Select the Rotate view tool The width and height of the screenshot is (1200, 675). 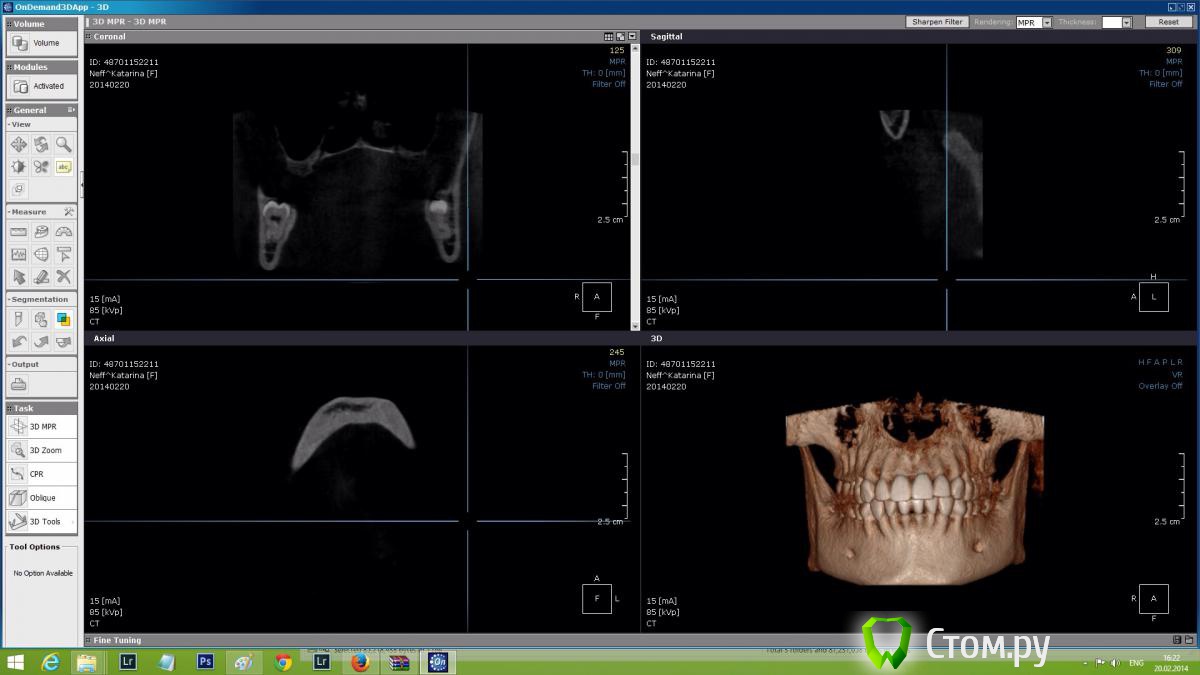coord(41,145)
